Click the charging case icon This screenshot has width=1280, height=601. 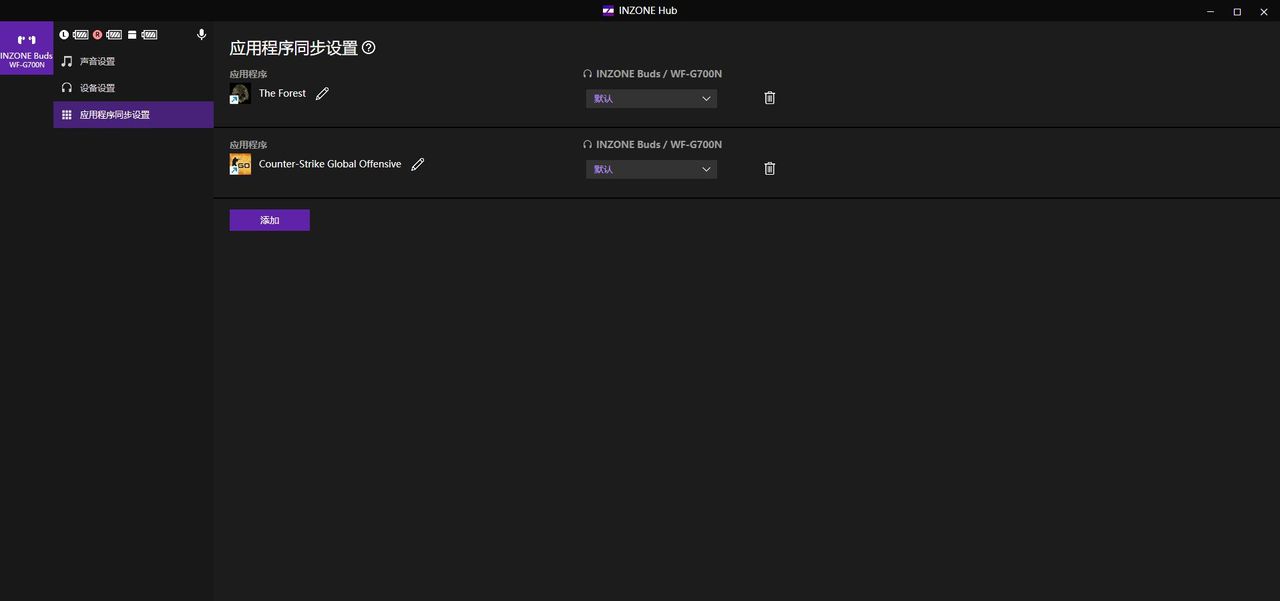(x=132, y=35)
